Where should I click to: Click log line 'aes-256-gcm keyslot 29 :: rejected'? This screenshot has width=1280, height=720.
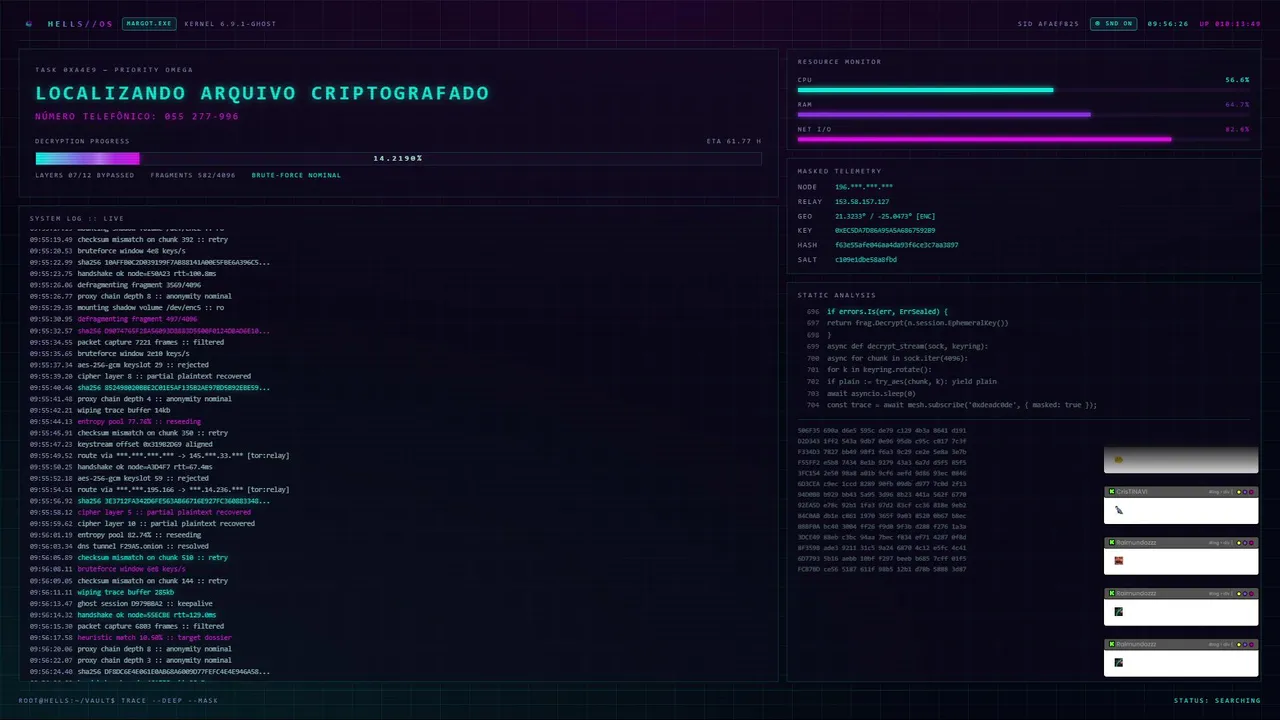tap(143, 364)
